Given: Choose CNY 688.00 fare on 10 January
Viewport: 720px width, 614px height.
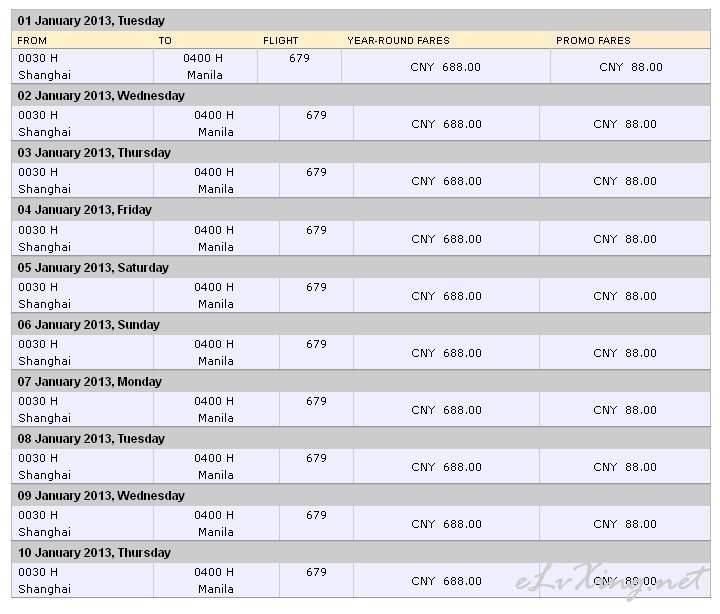Looking at the screenshot, I should tap(446, 581).
